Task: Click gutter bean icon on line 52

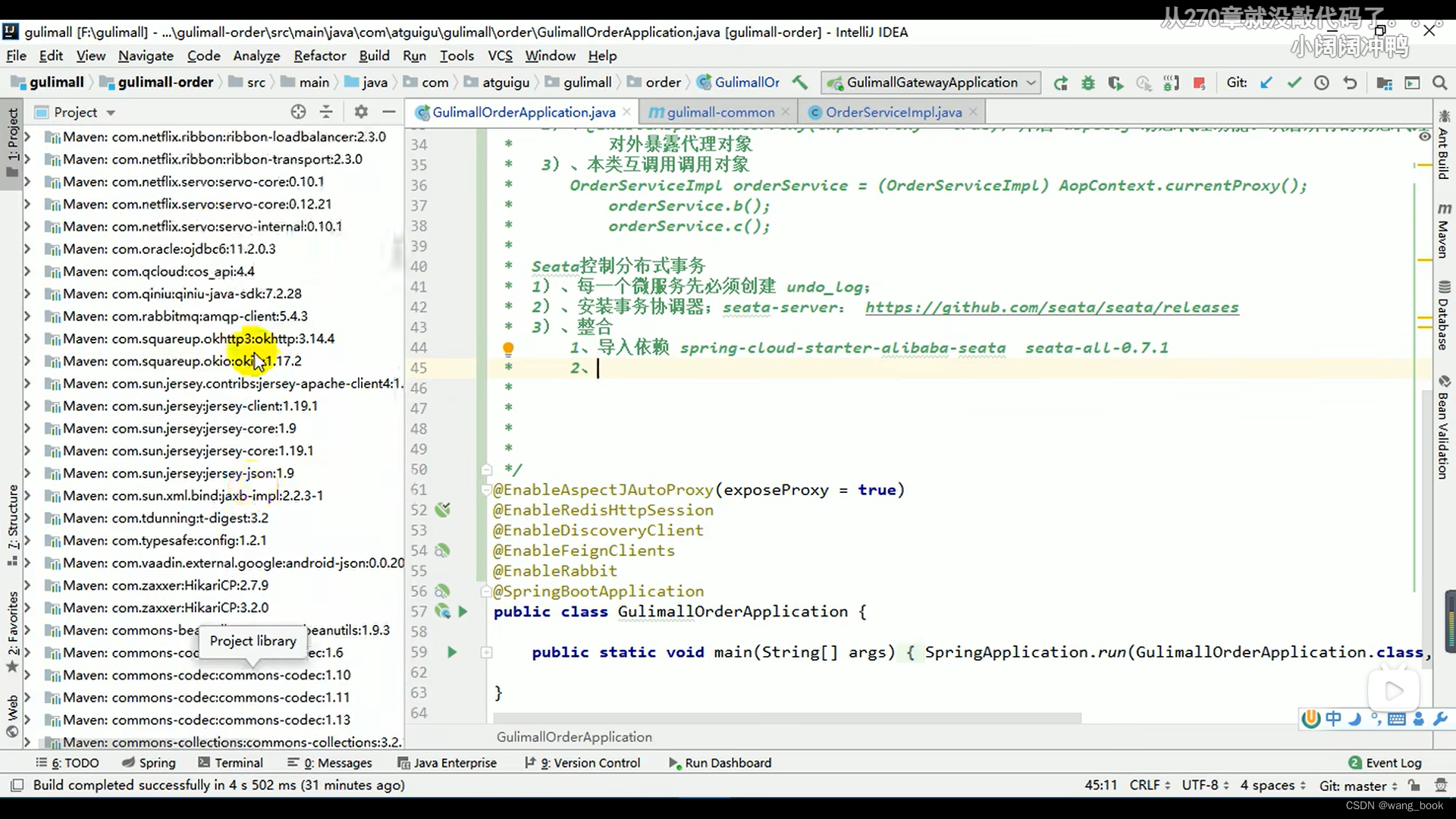Action: [443, 510]
